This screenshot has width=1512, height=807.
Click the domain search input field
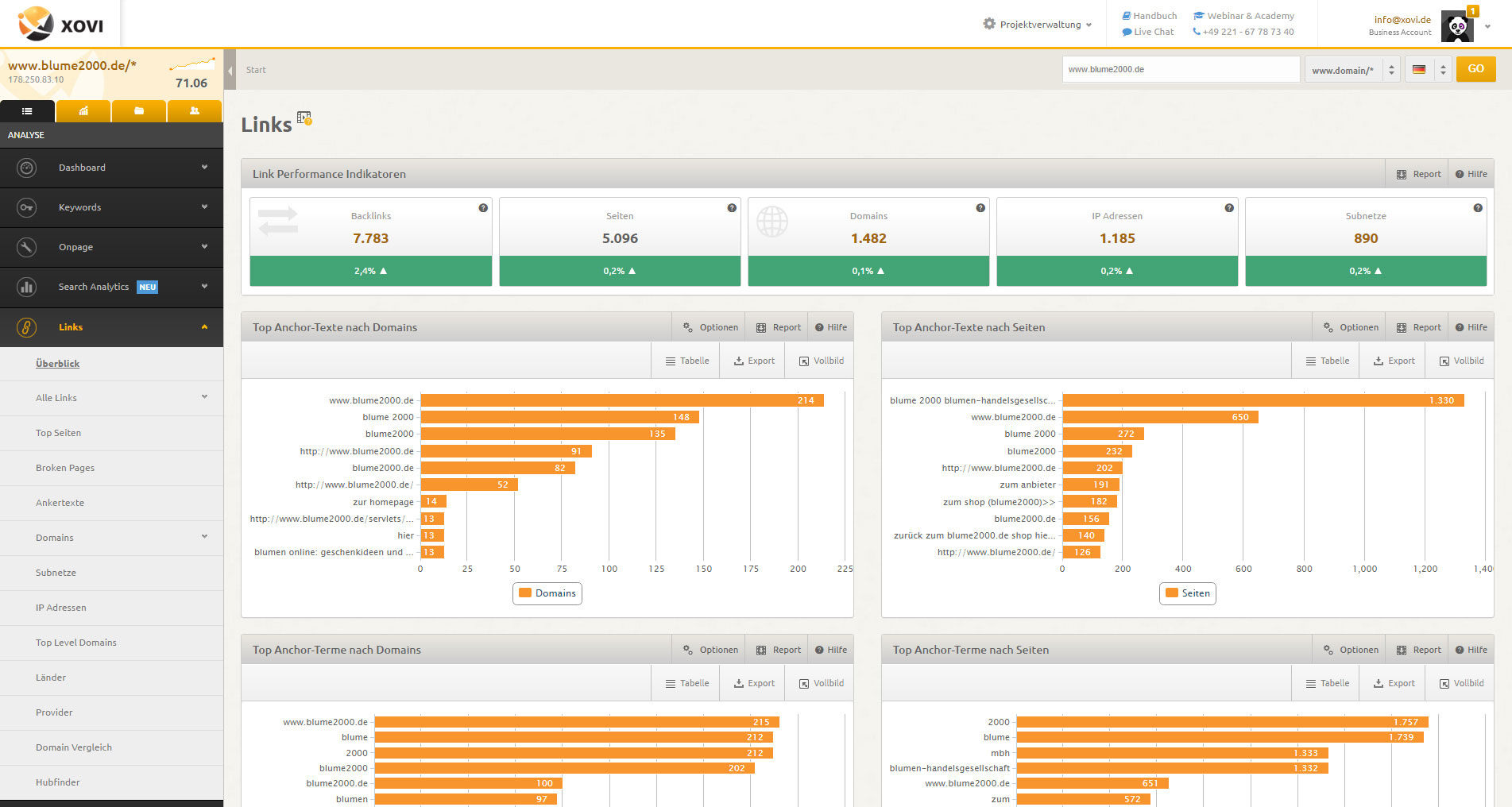click(1181, 69)
